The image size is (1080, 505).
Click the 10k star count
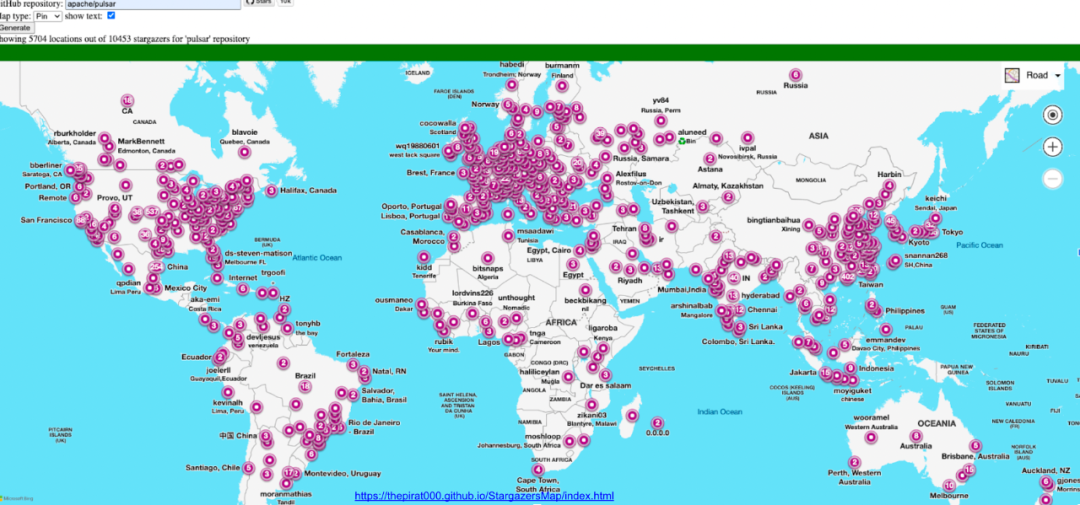[284, 3]
